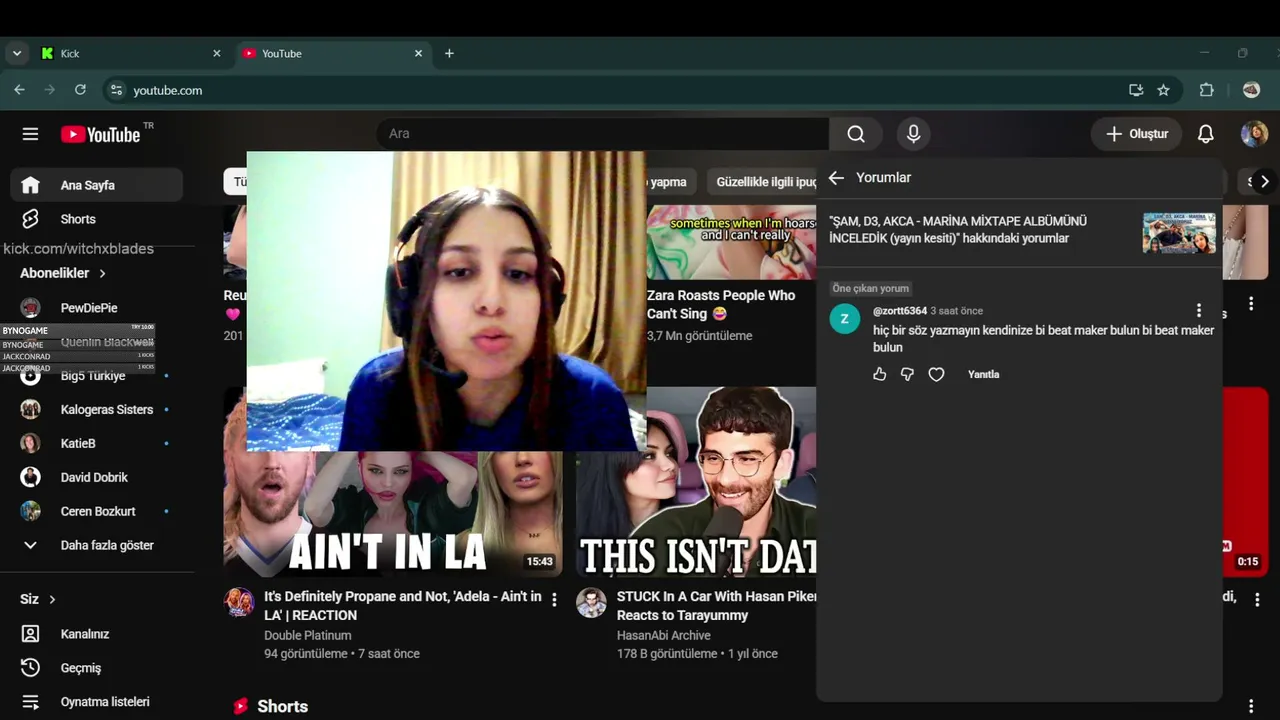Dislike the comment by @zortt6364
This screenshot has height=720, width=1280.
907,374
